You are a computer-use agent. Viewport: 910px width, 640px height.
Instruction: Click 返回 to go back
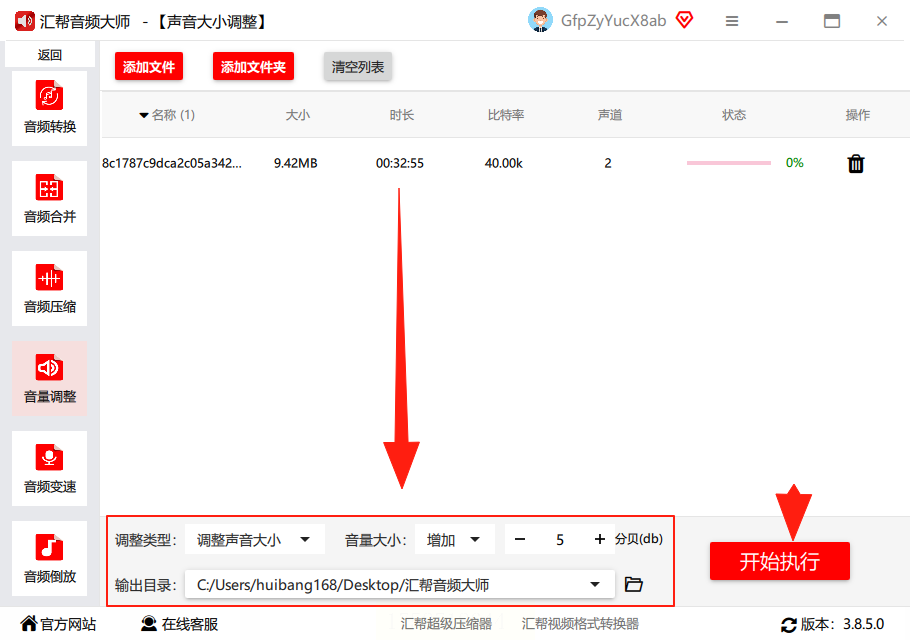50,55
